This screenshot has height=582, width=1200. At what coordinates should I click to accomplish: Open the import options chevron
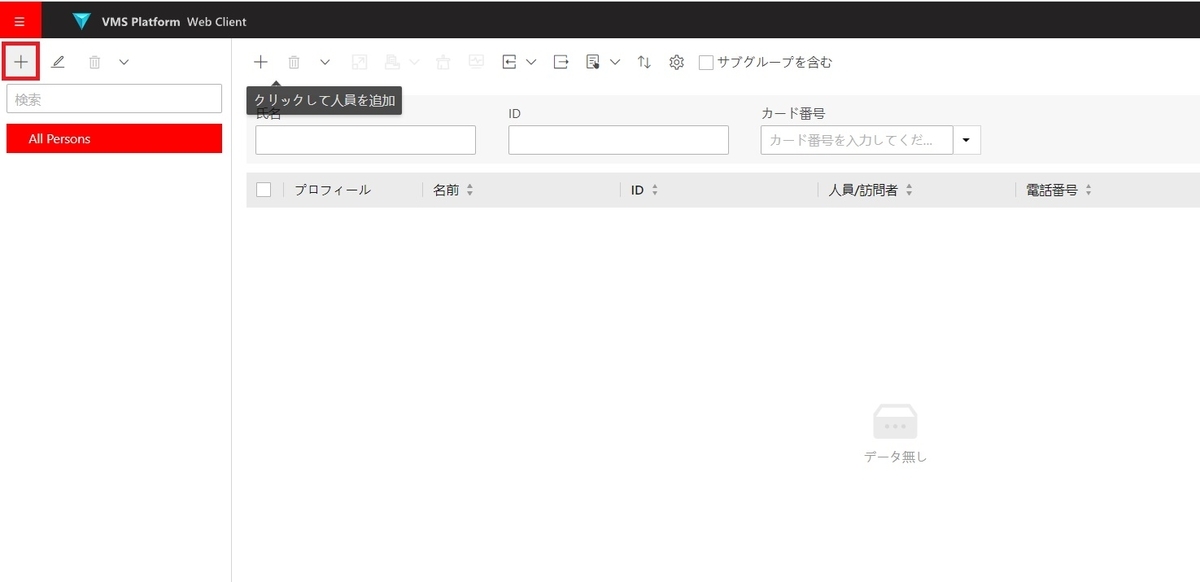[531, 61]
